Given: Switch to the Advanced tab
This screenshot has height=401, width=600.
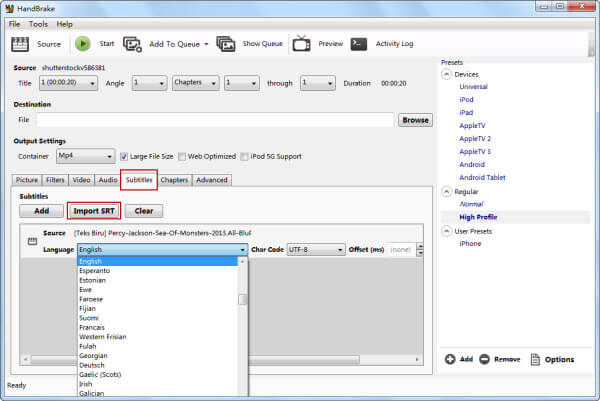Looking at the screenshot, I should [x=212, y=180].
